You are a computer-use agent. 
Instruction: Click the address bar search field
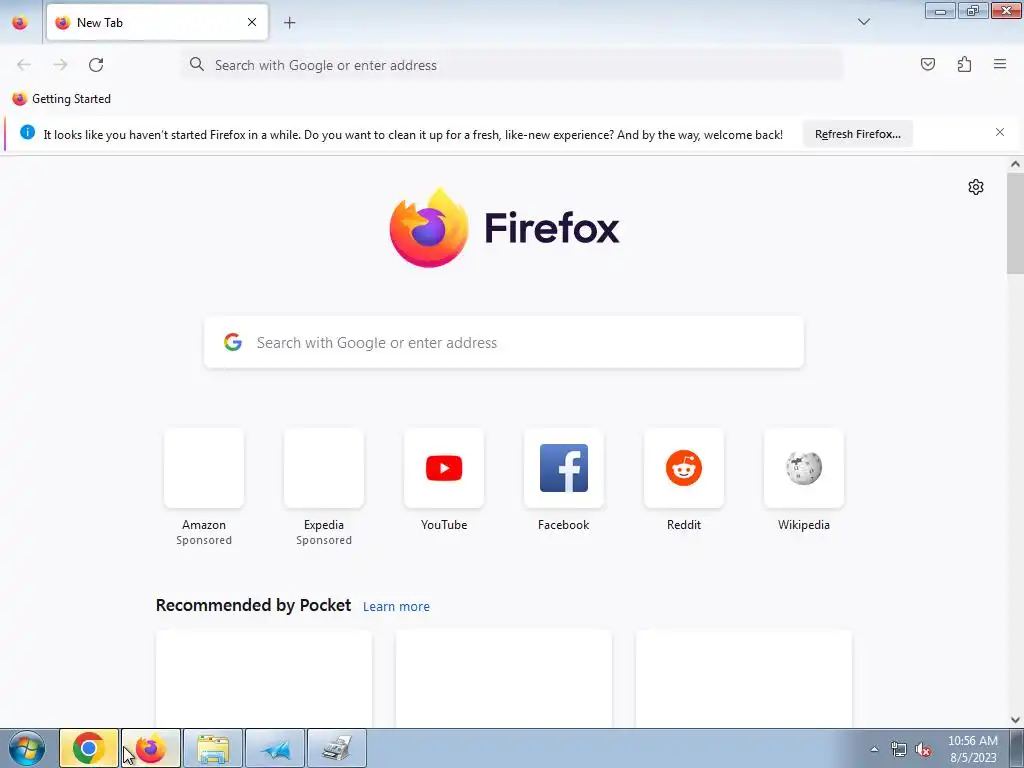[511, 65]
